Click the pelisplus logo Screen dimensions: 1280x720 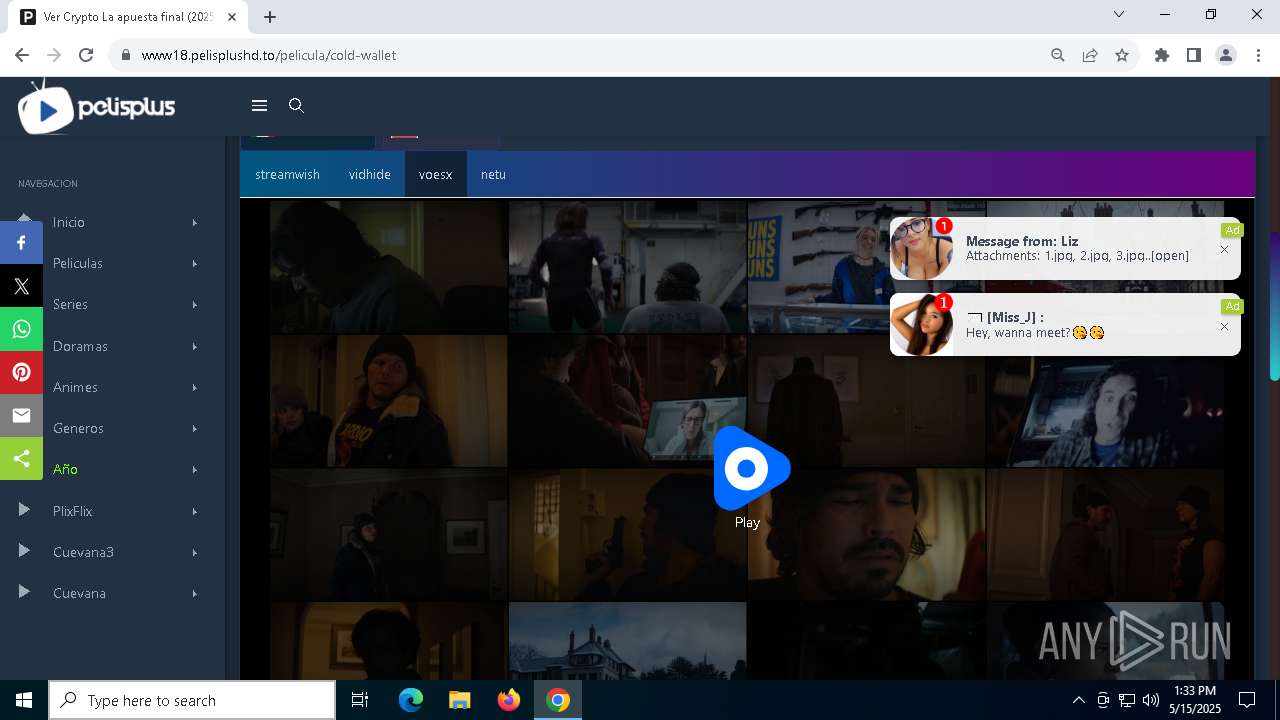click(97, 106)
